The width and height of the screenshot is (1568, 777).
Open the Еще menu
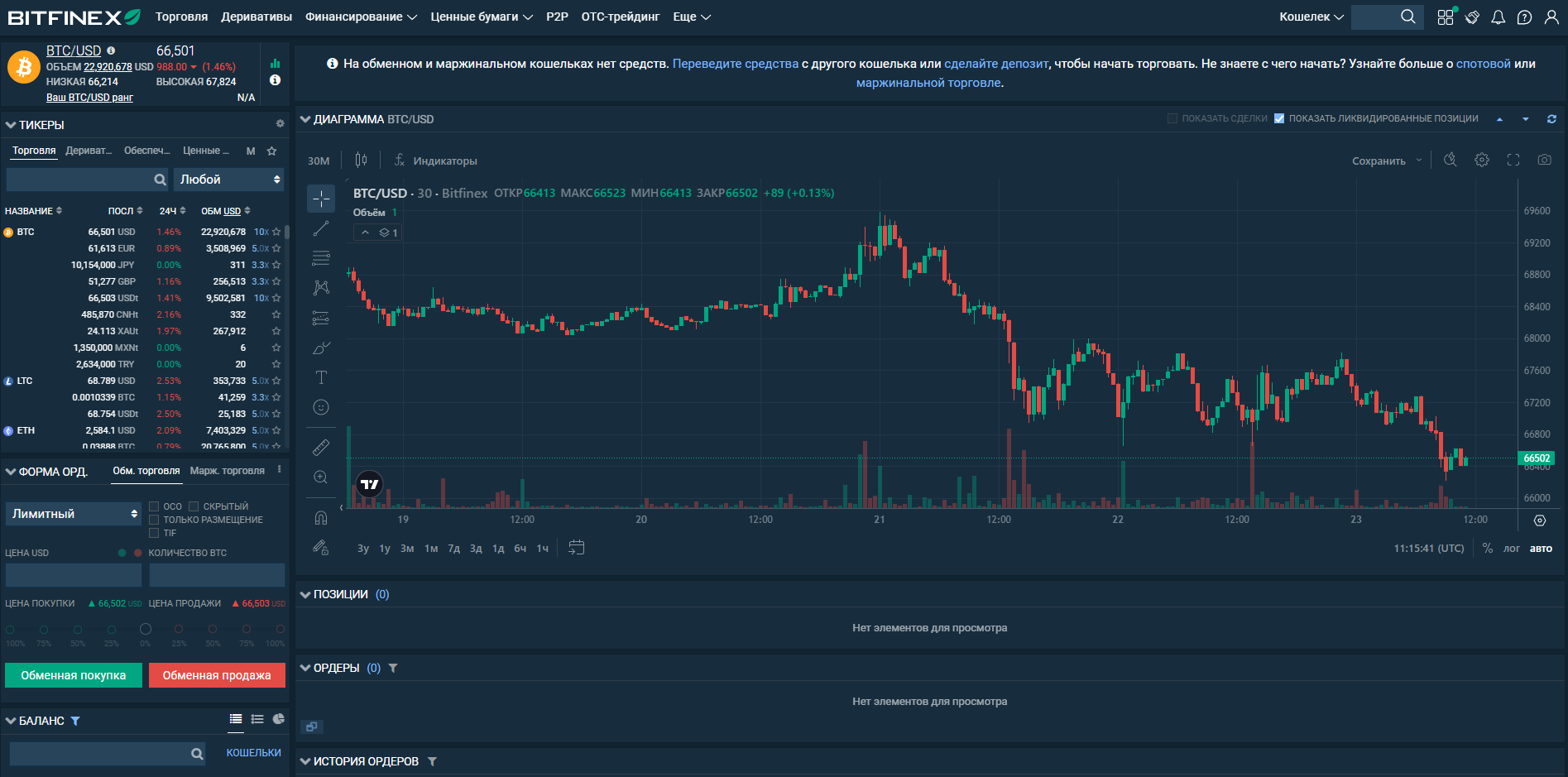[692, 17]
